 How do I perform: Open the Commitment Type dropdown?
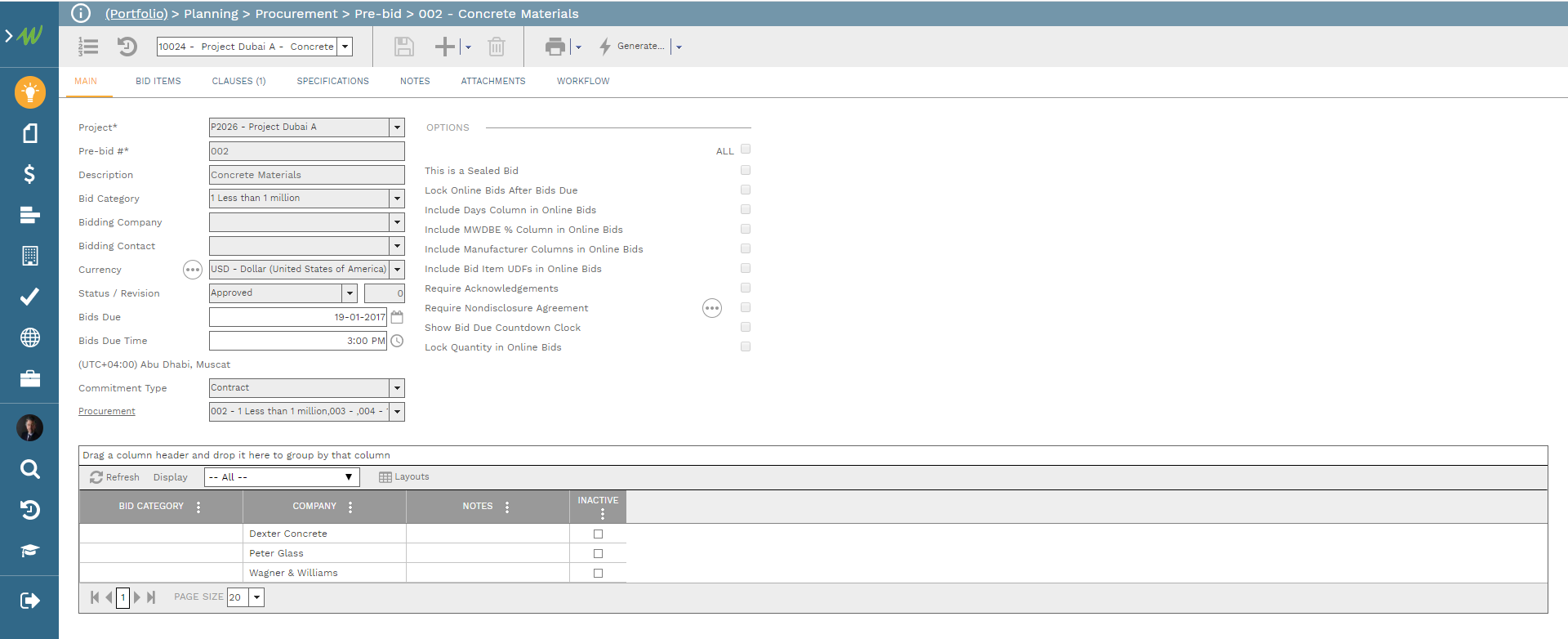click(x=397, y=388)
